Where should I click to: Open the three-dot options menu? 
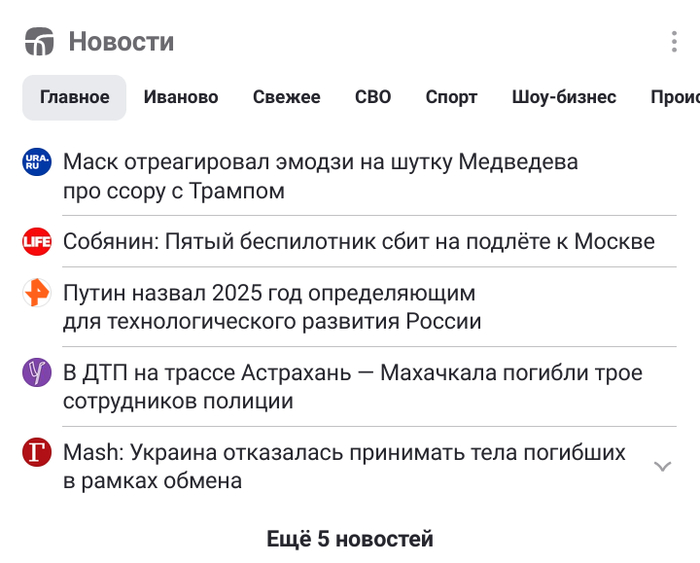[x=674, y=42]
